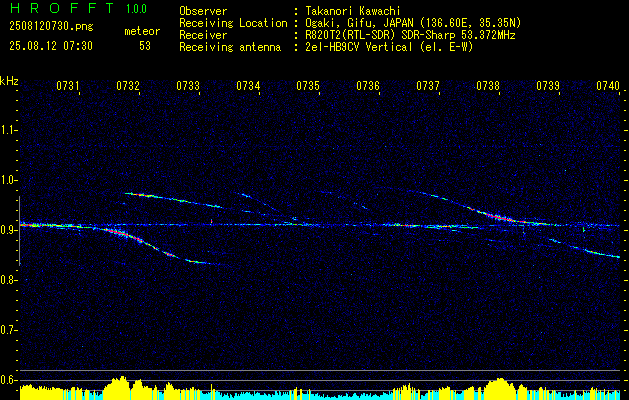Click the 0739 time marker

[x=548, y=85]
